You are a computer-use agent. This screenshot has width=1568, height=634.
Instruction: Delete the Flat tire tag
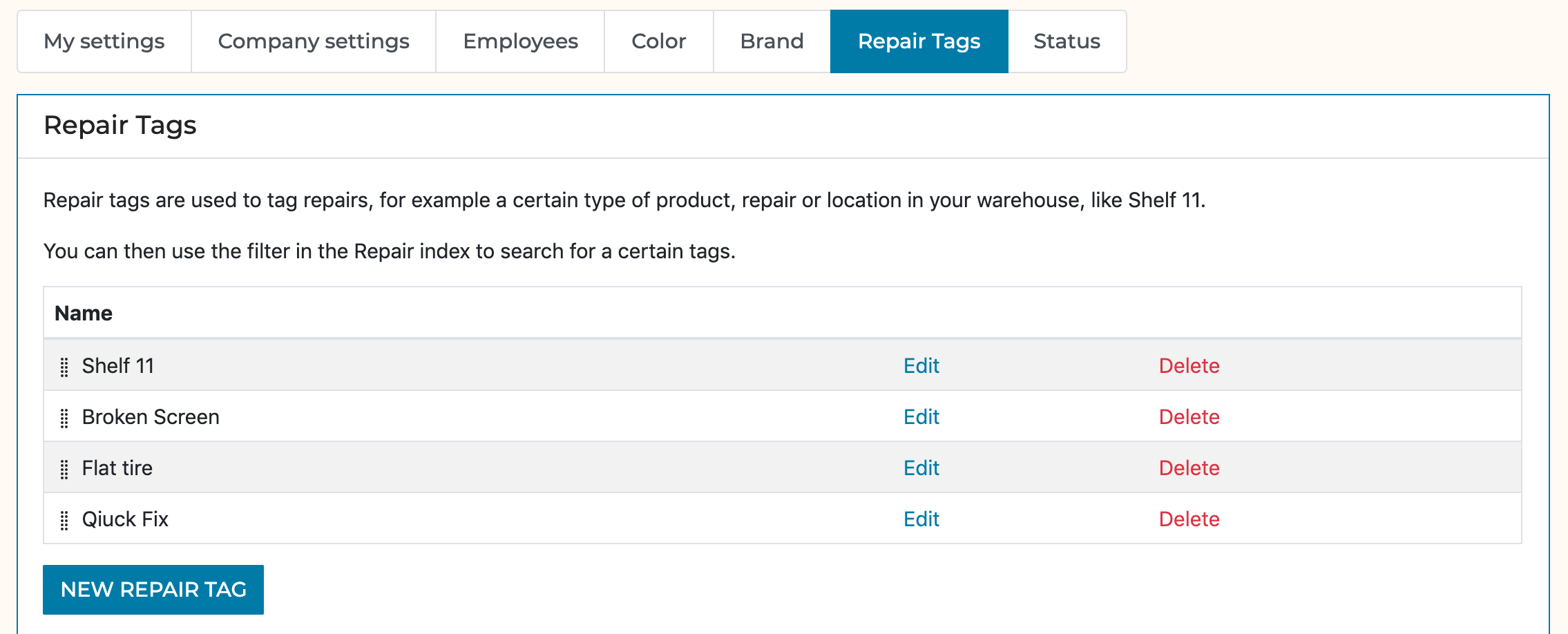[x=1189, y=468]
